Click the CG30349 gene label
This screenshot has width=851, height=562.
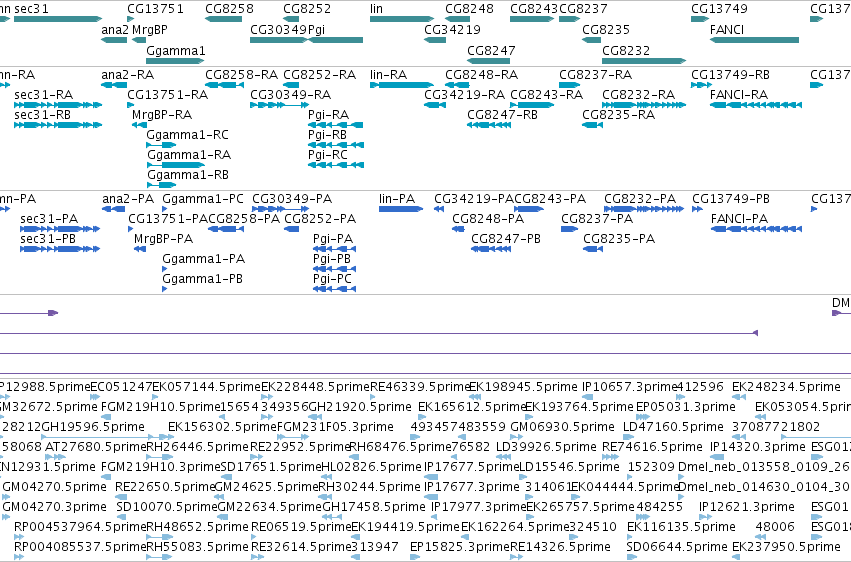coord(278,30)
